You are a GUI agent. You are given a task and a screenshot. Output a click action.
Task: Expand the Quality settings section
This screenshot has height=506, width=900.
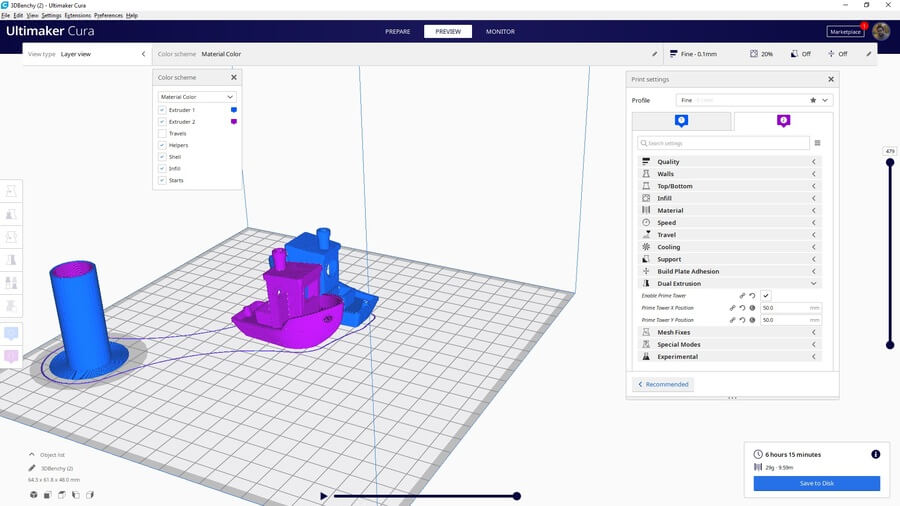point(728,162)
